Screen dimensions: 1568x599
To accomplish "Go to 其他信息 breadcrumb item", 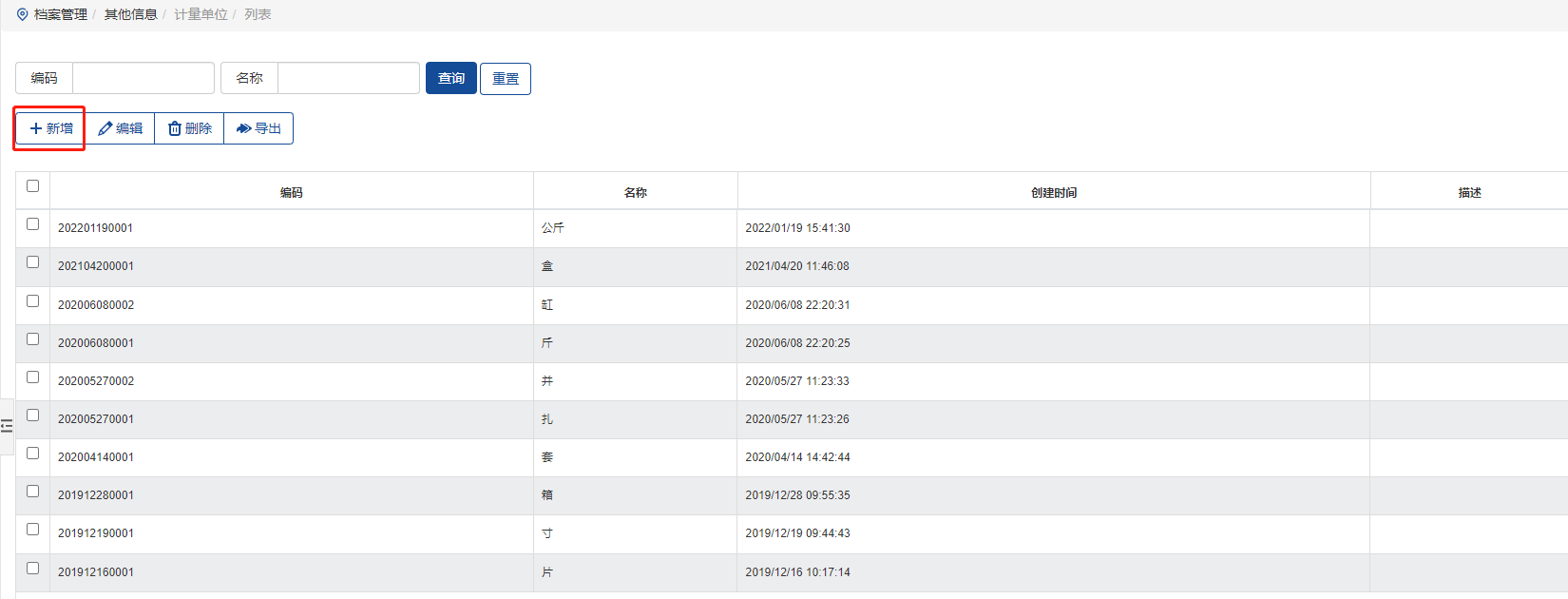I will (x=130, y=14).
